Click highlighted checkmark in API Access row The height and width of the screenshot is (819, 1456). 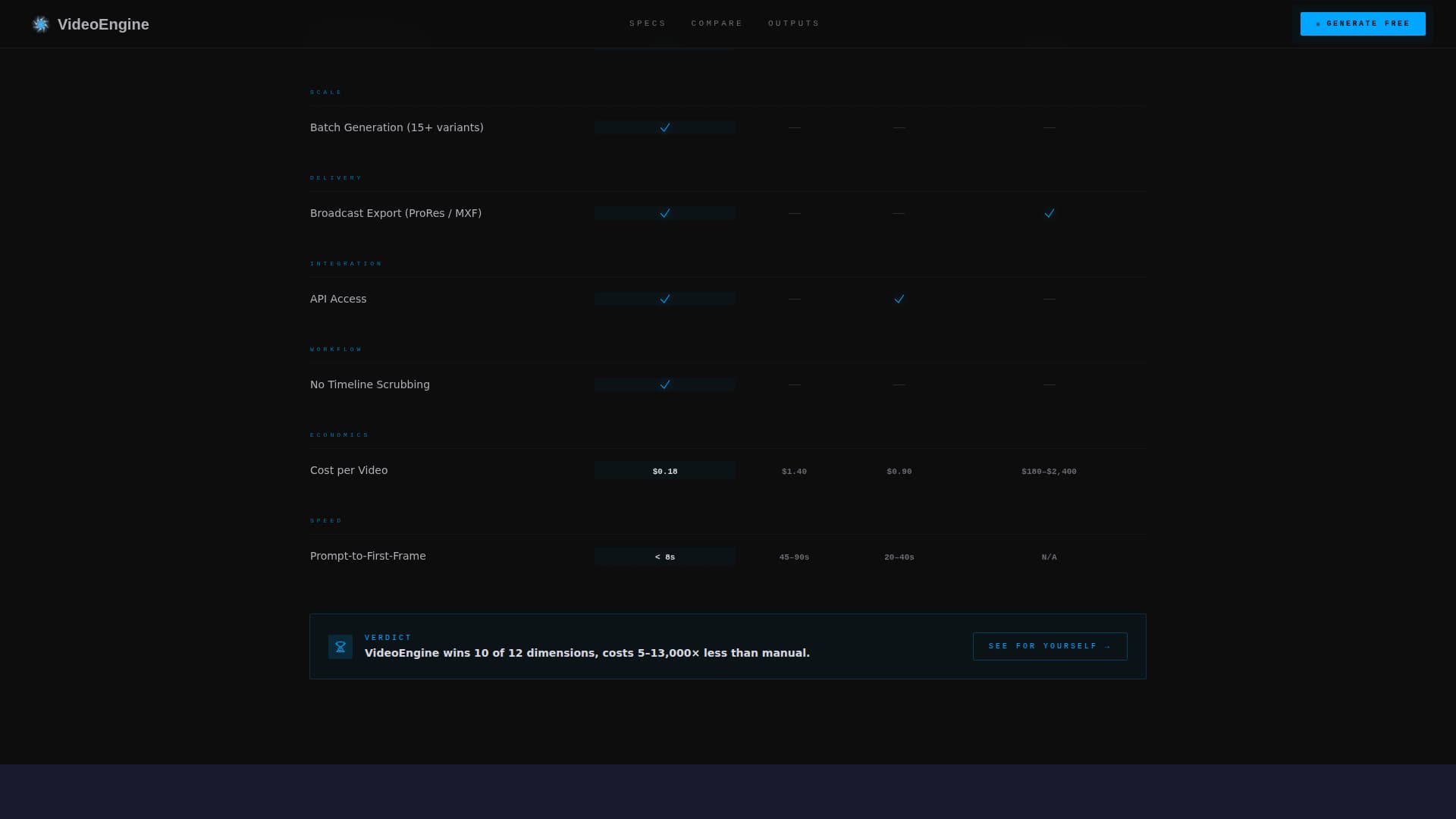665,299
